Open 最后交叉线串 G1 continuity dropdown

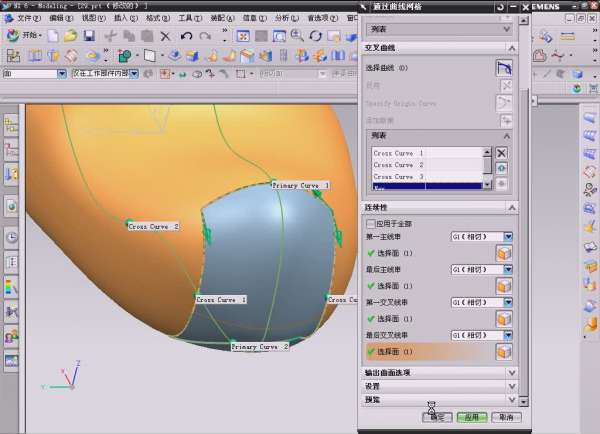click(x=508, y=334)
